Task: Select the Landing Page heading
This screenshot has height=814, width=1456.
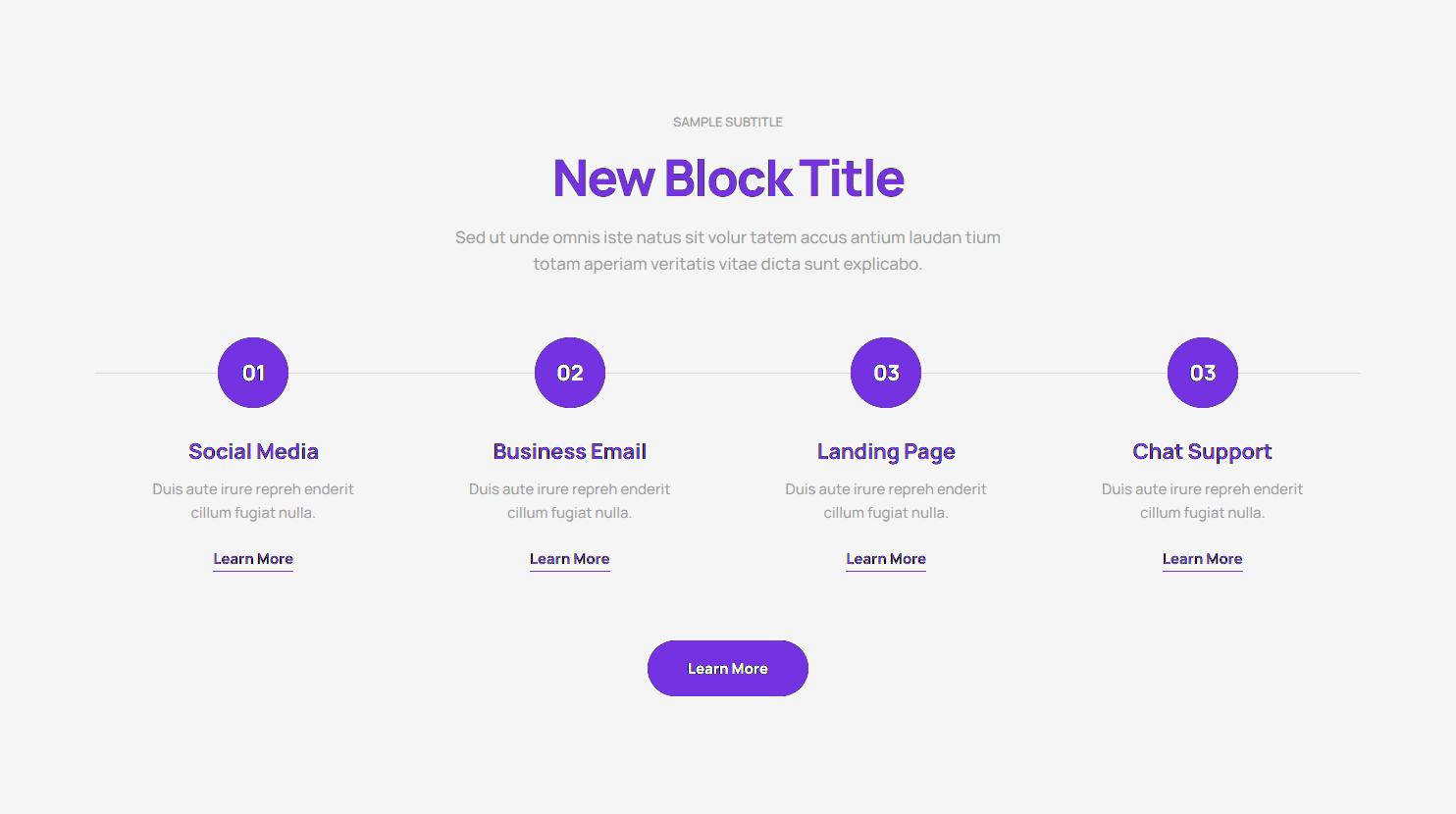Action: (x=886, y=451)
